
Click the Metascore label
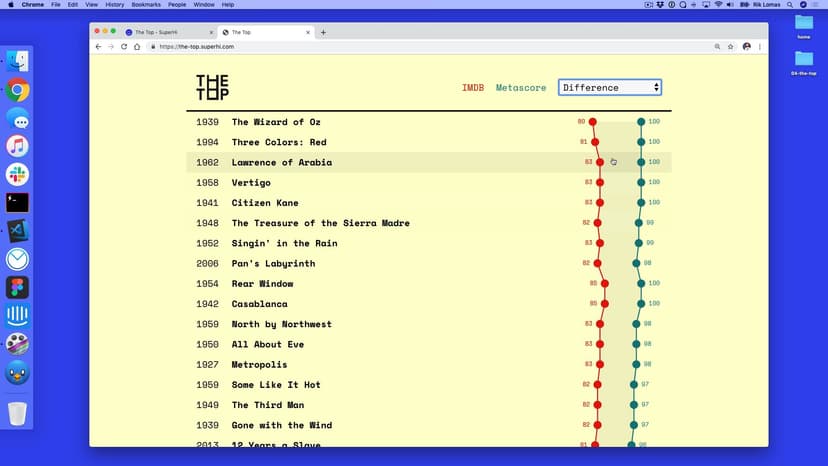click(x=521, y=88)
